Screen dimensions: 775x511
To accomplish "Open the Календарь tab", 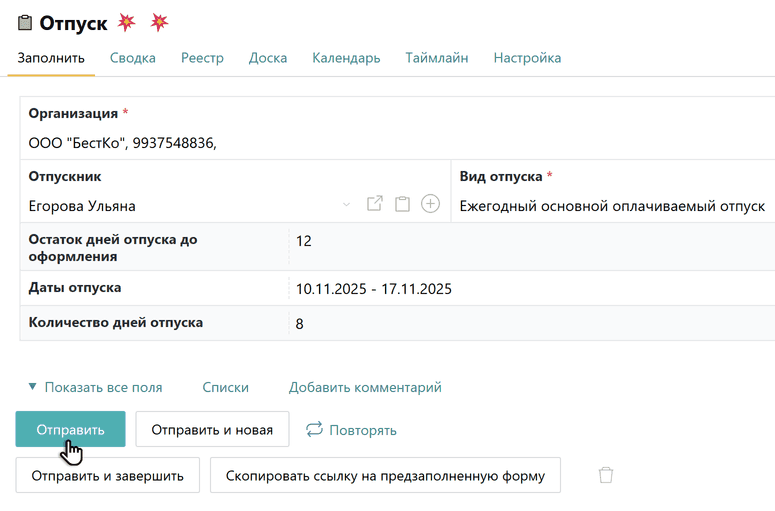I will point(346,58).
